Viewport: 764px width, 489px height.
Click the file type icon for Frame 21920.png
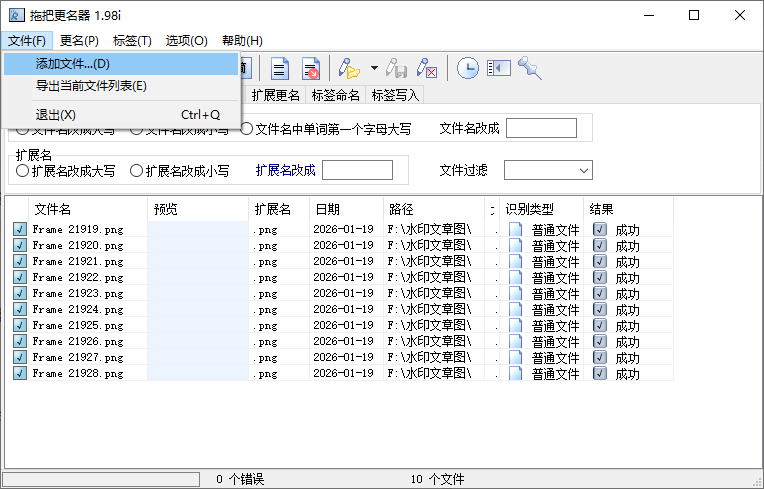[516, 245]
